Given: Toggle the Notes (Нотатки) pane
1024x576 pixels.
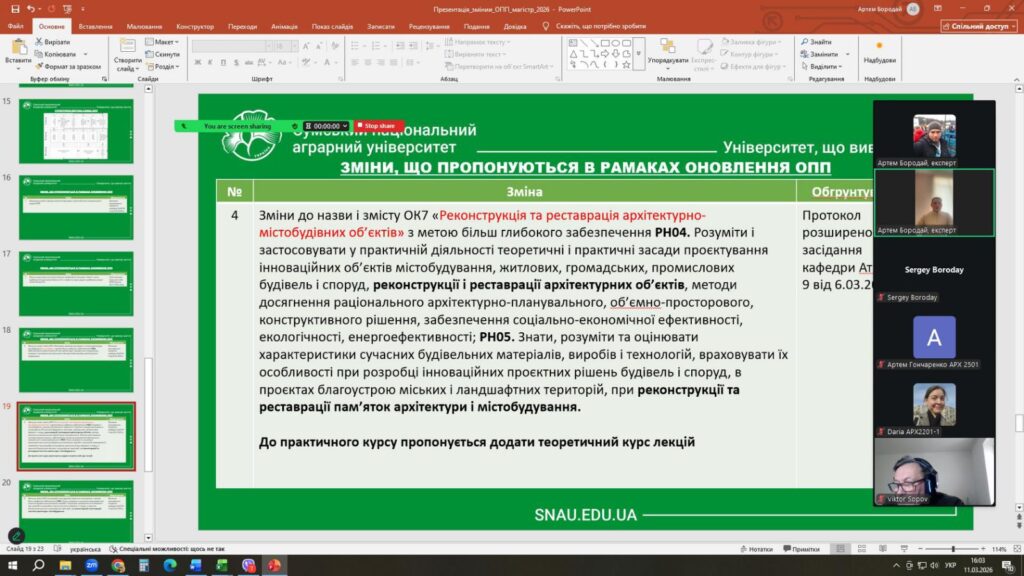Looking at the screenshot, I should click(759, 549).
